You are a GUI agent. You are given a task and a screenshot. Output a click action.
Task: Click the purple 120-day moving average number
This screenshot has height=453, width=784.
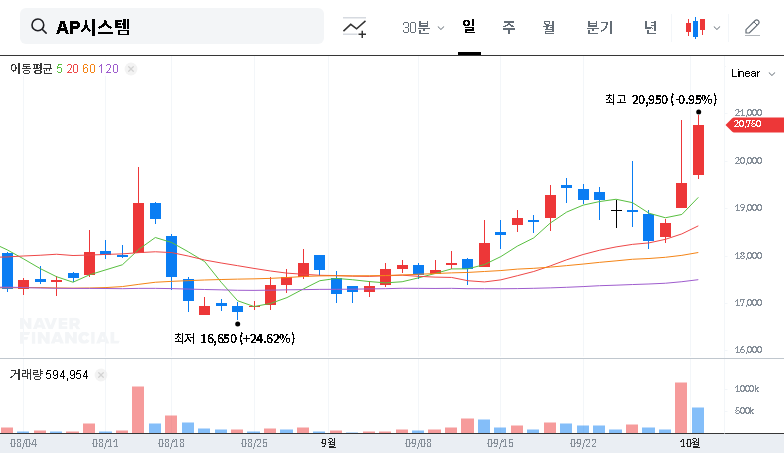(110, 69)
